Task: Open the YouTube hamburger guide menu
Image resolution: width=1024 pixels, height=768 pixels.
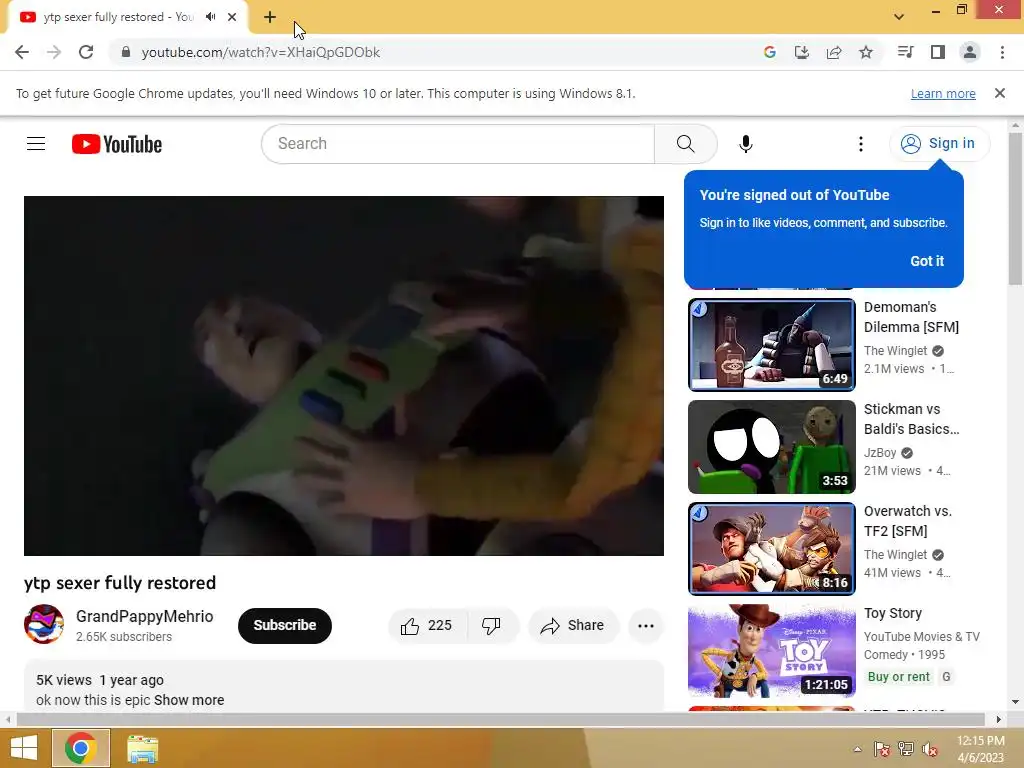Action: [x=36, y=144]
